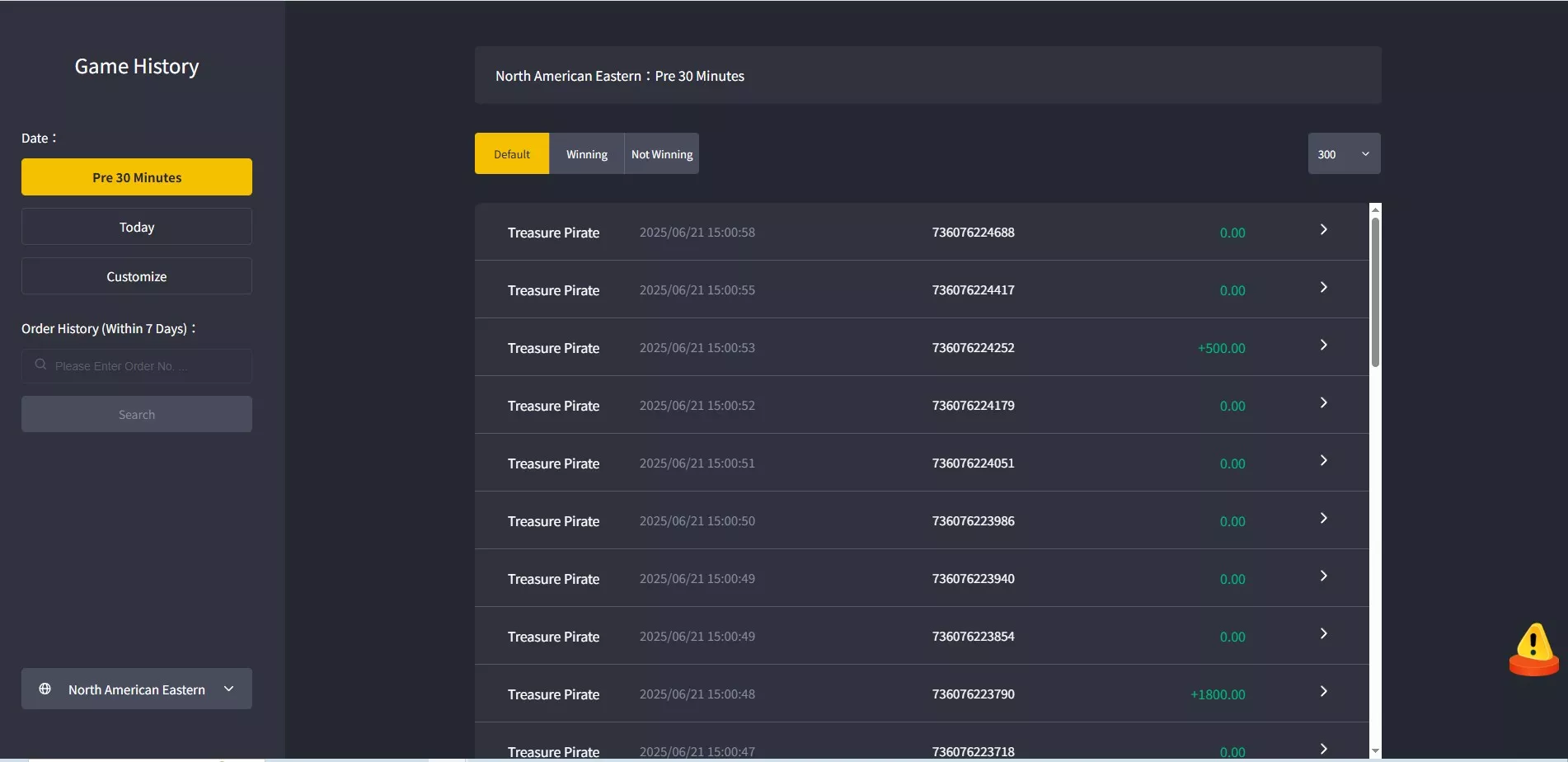The image size is (1568, 762).
Task: Click order number 736076224688
Action: coord(974,233)
